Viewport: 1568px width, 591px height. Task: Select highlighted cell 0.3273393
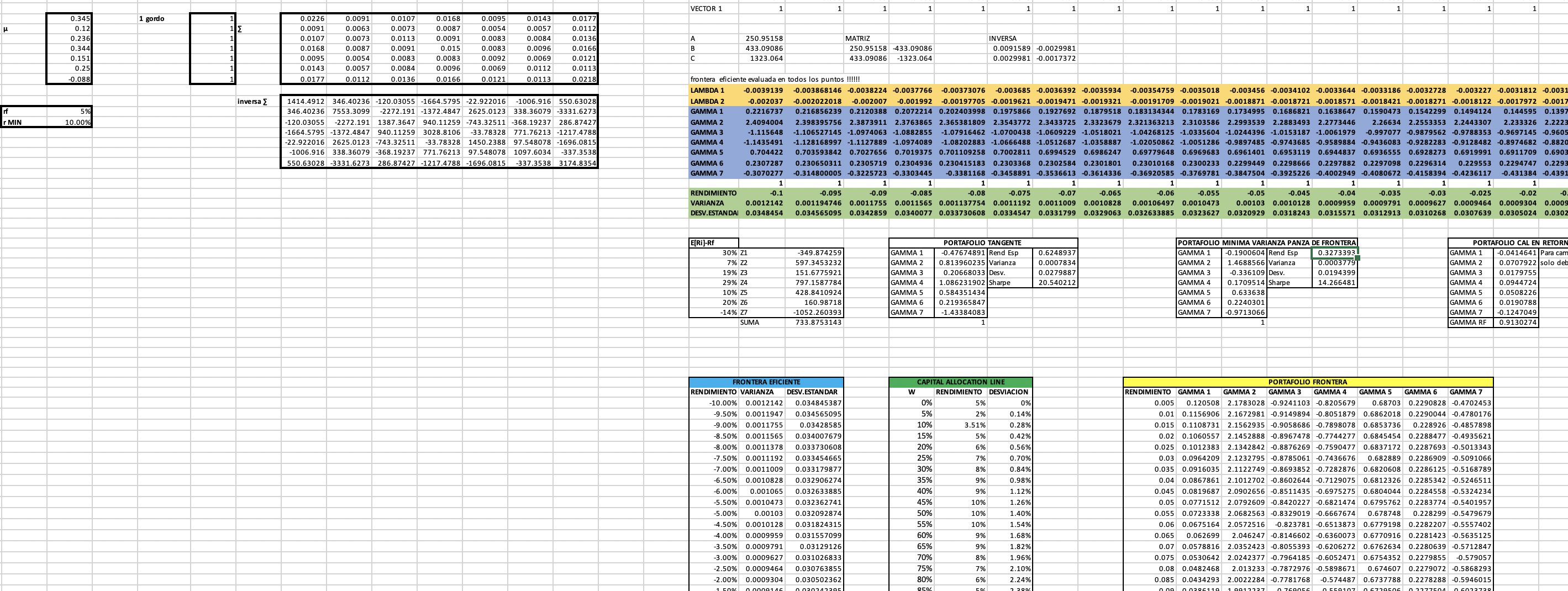point(1334,252)
